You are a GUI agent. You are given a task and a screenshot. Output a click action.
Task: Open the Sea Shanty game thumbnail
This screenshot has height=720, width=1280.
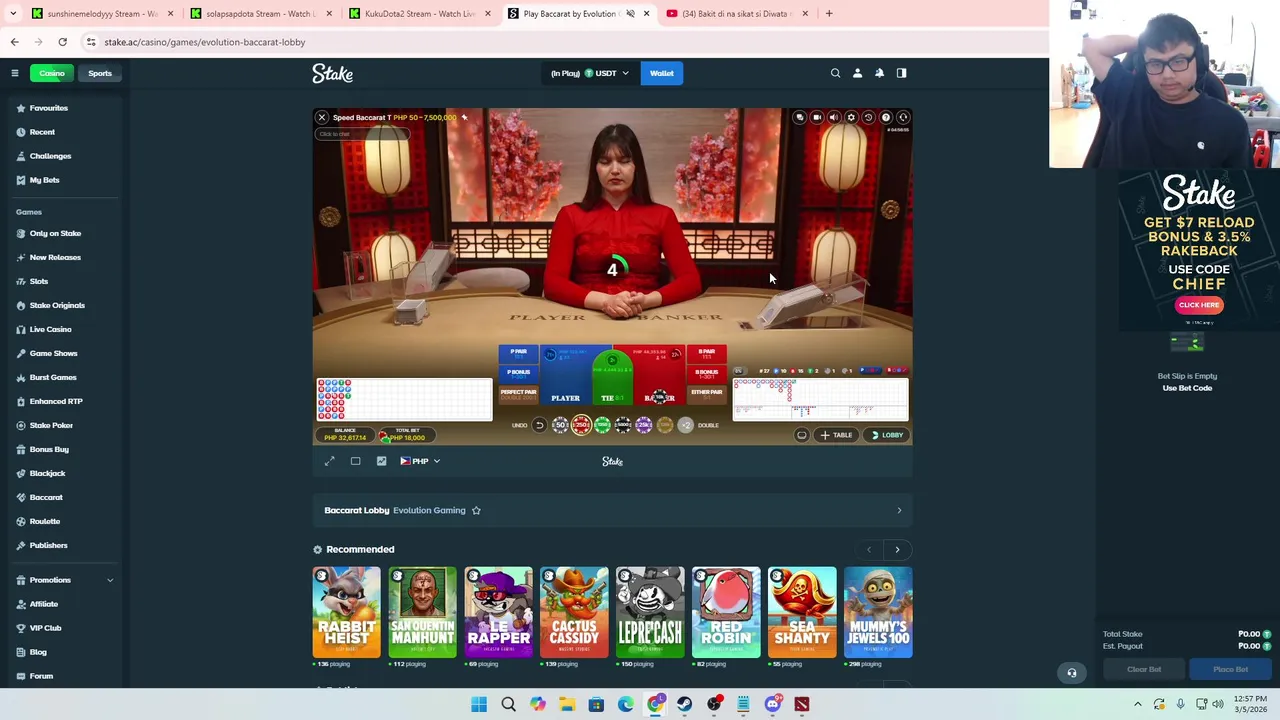802,612
